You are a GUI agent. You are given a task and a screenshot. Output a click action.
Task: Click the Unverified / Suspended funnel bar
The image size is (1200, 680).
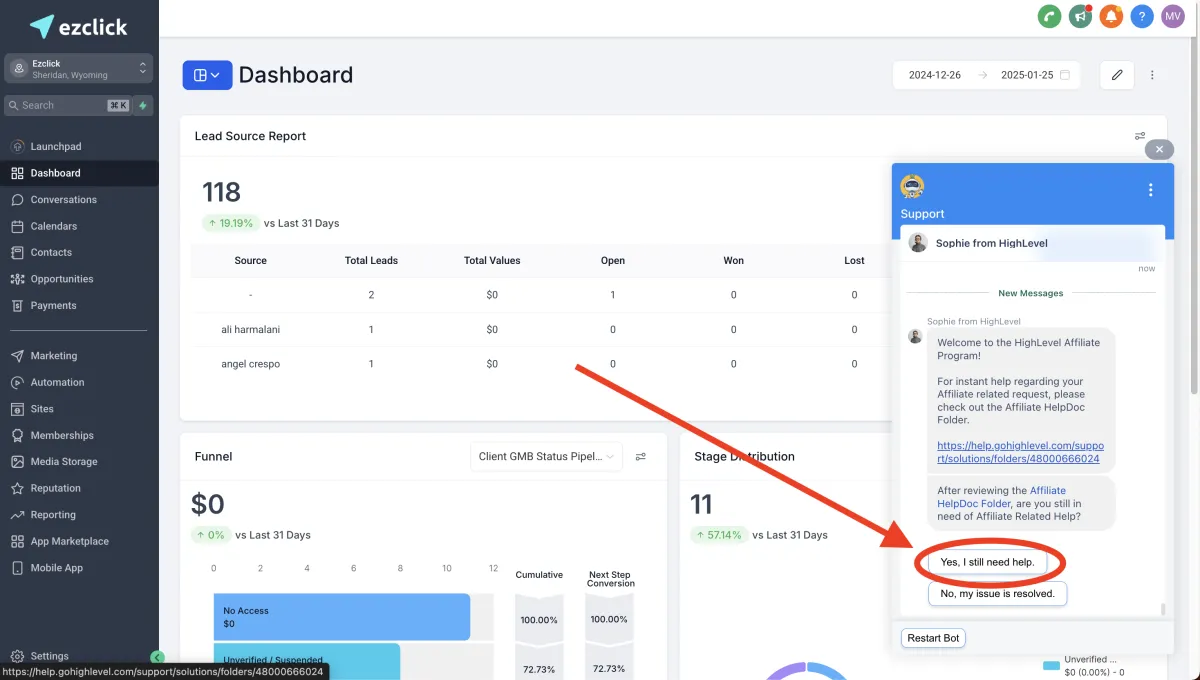[x=307, y=661]
